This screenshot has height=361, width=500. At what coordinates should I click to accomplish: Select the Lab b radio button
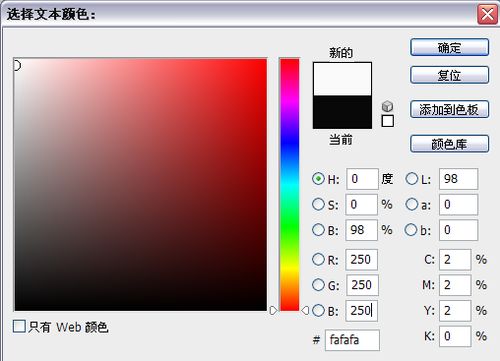(411, 230)
